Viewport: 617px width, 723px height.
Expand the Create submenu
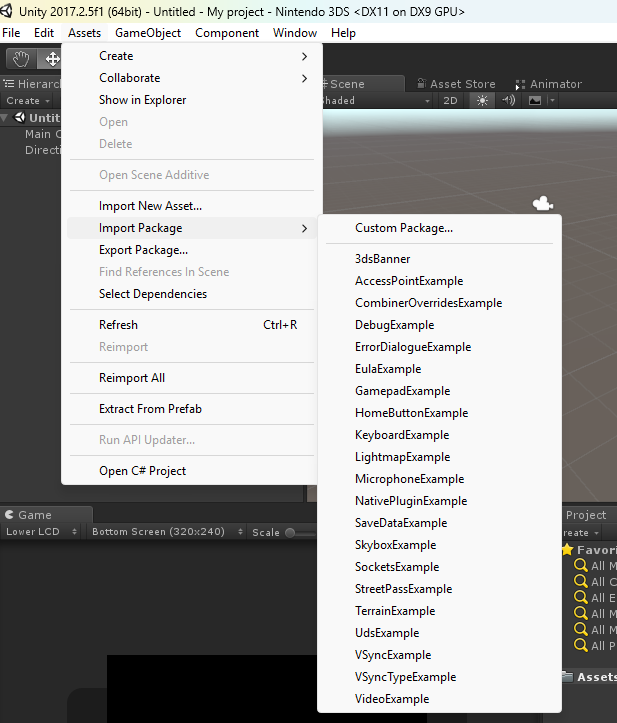(x=192, y=56)
